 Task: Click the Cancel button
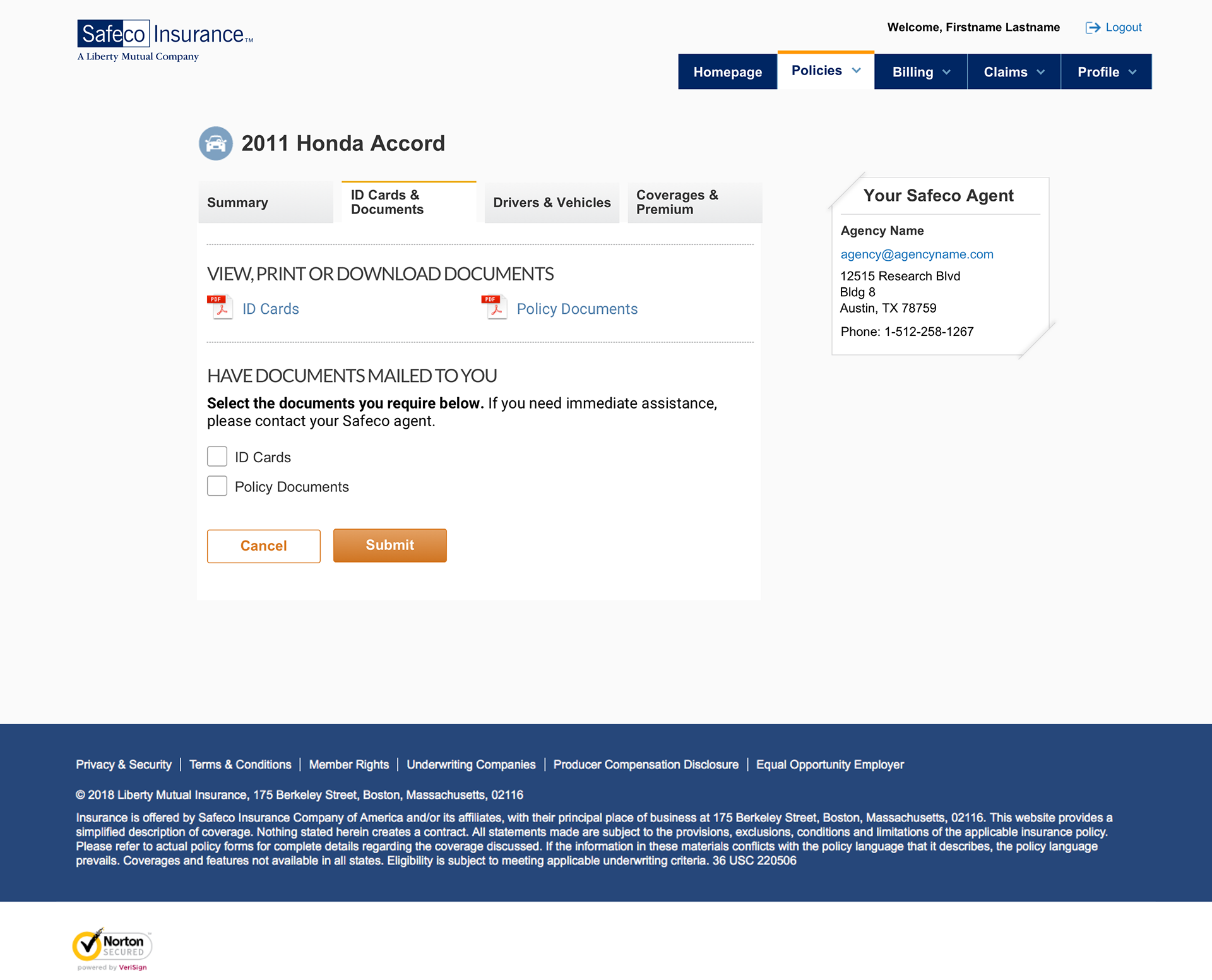264,546
